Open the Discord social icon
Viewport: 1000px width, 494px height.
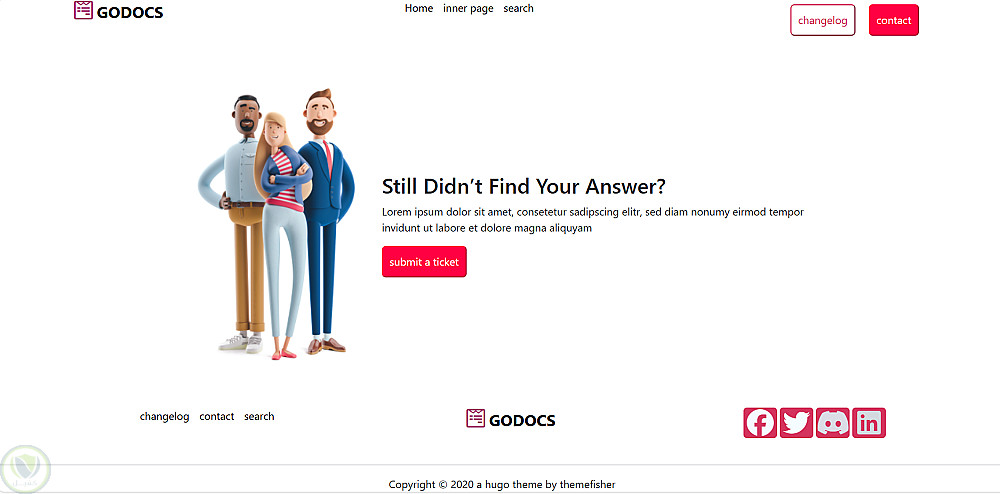pos(832,423)
